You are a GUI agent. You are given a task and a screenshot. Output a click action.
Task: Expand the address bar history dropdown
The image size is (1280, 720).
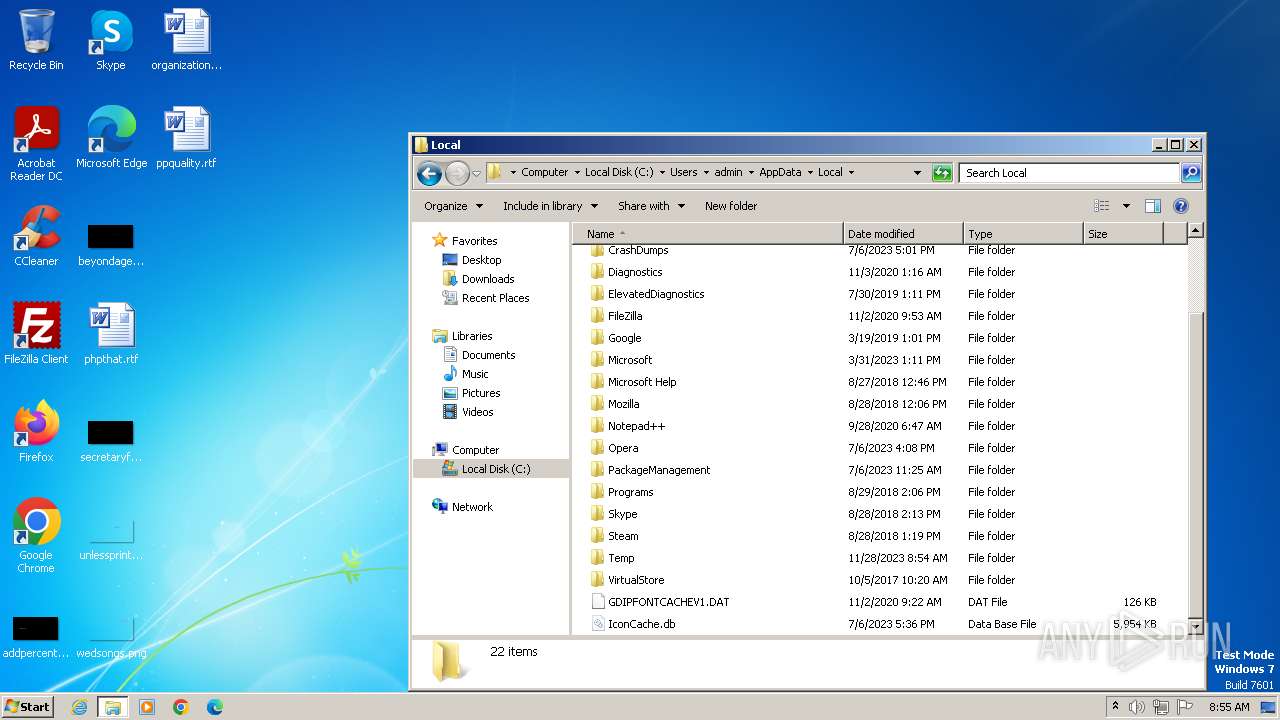(x=917, y=173)
